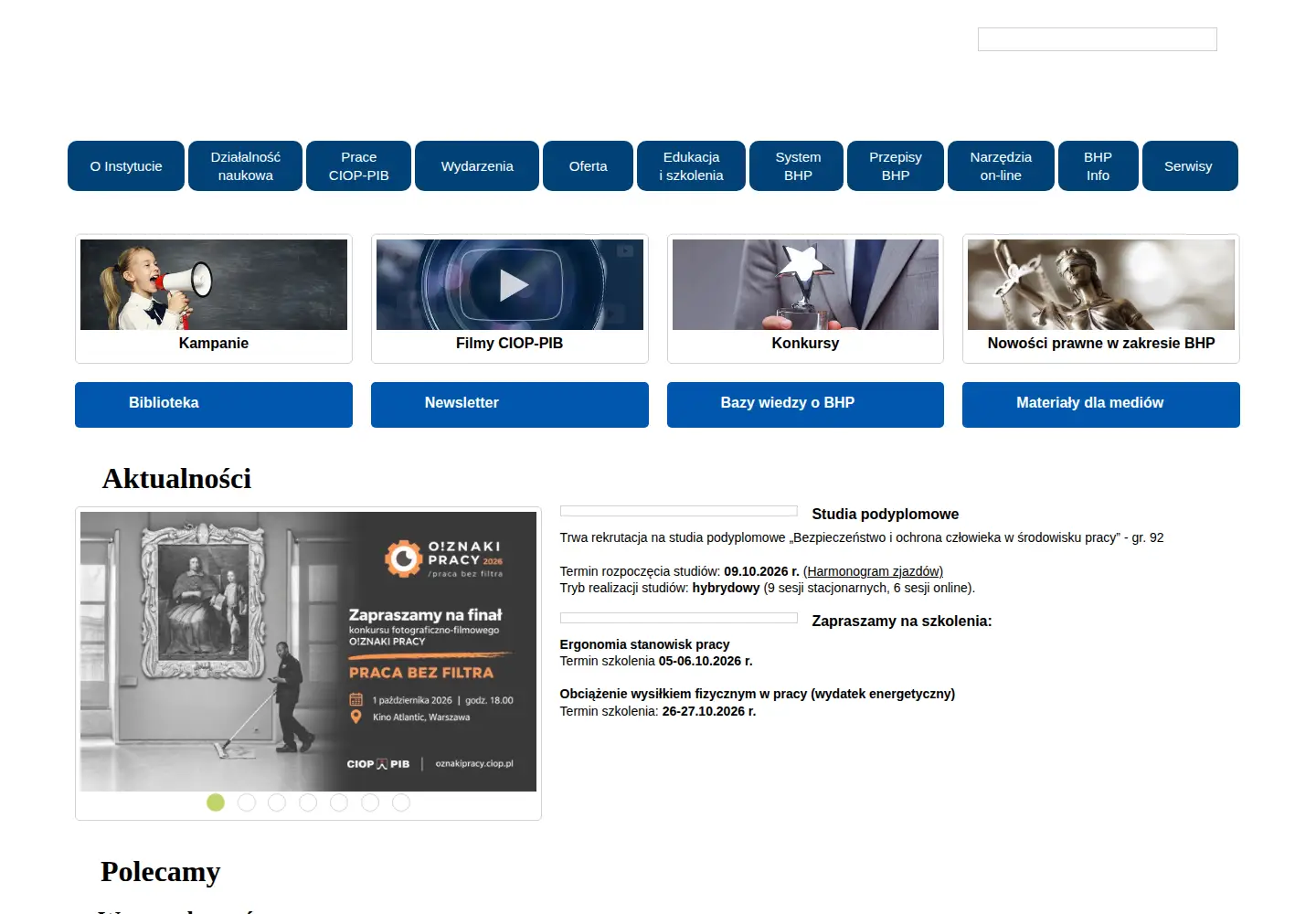This screenshot has height=914, width=1316.
Task: Go to Wydarzenia menu
Action: point(477,166)
